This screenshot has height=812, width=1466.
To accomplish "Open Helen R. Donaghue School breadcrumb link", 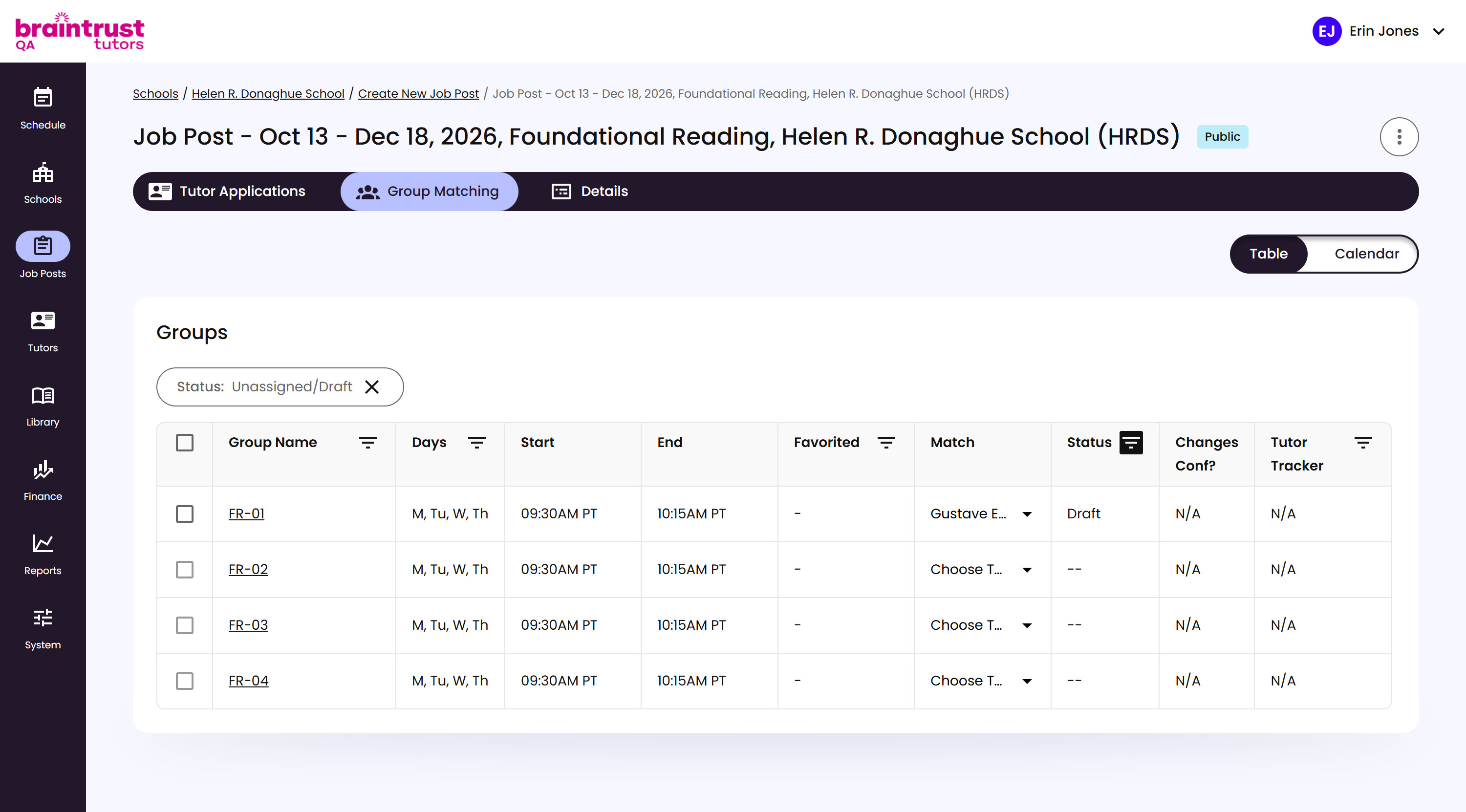I will [x=268, y=93].
